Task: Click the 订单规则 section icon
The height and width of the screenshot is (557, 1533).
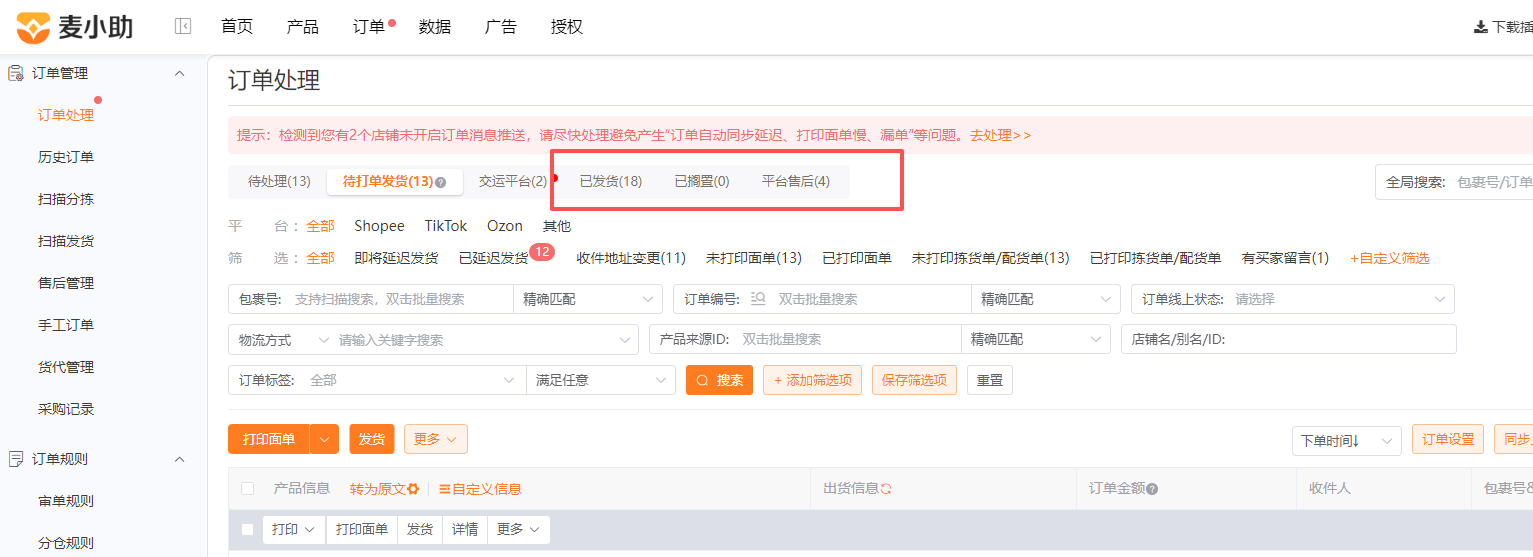Action: pos(16,459)
